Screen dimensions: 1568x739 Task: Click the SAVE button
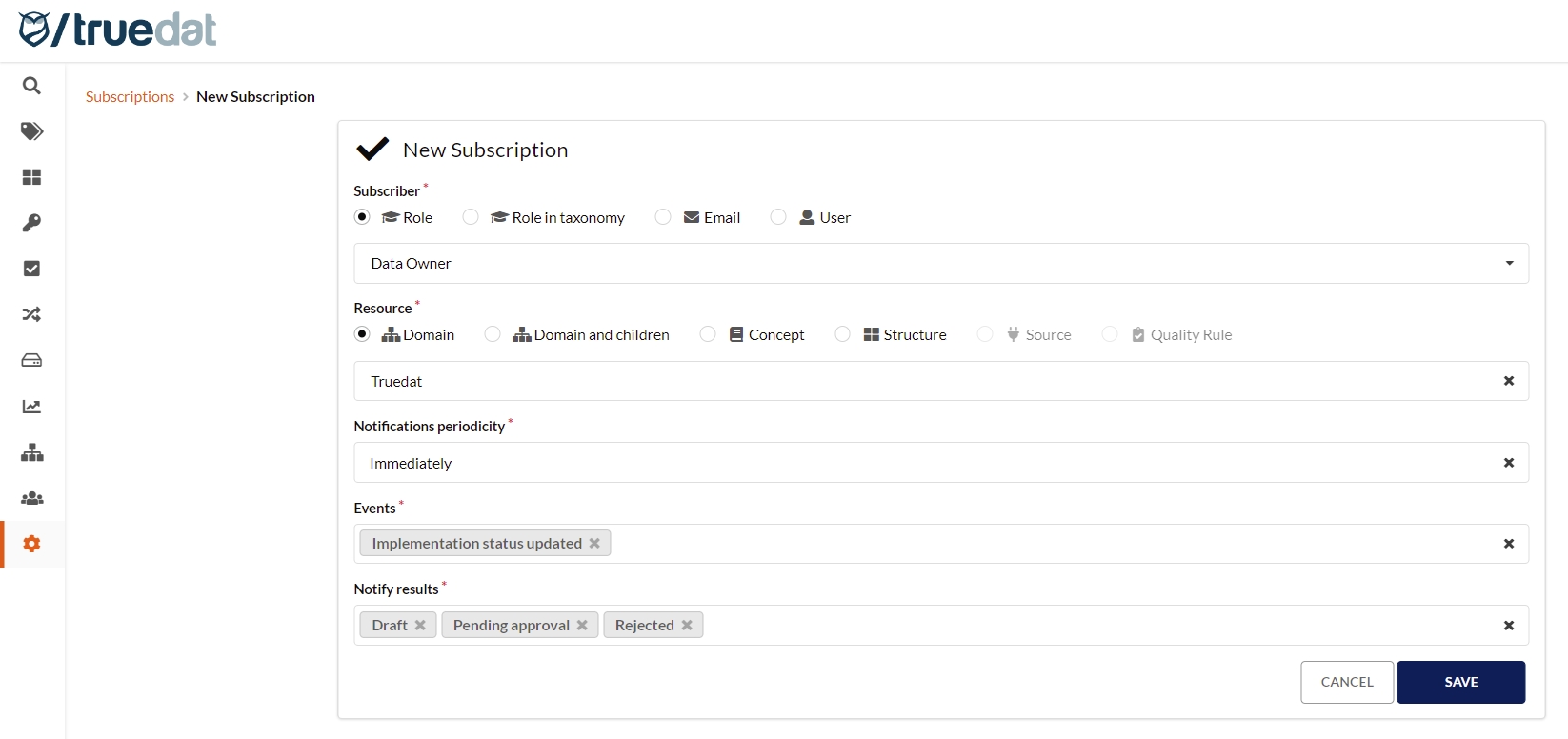pos(1460,682)
